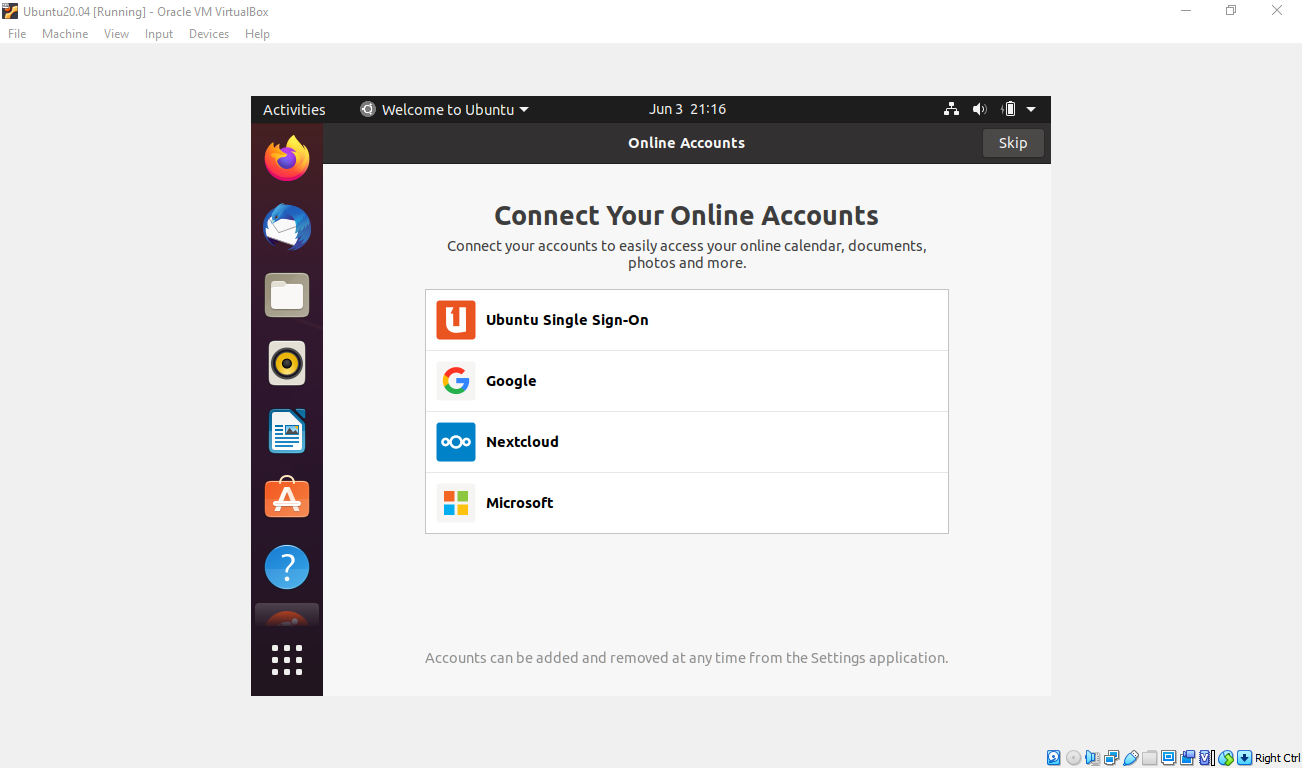Screen dimensions: 1302x768
Task: Open the VirtualBox View menu
Action: [x=117, y=34]
